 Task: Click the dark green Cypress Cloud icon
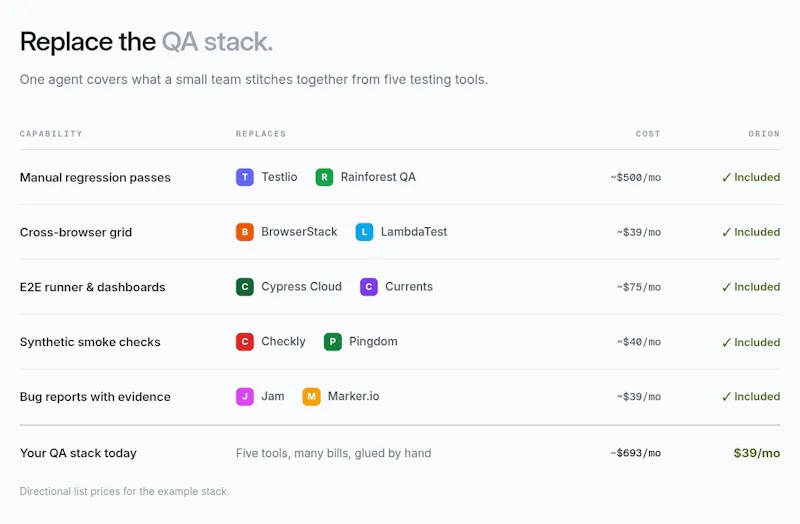(x=245, y=287)
